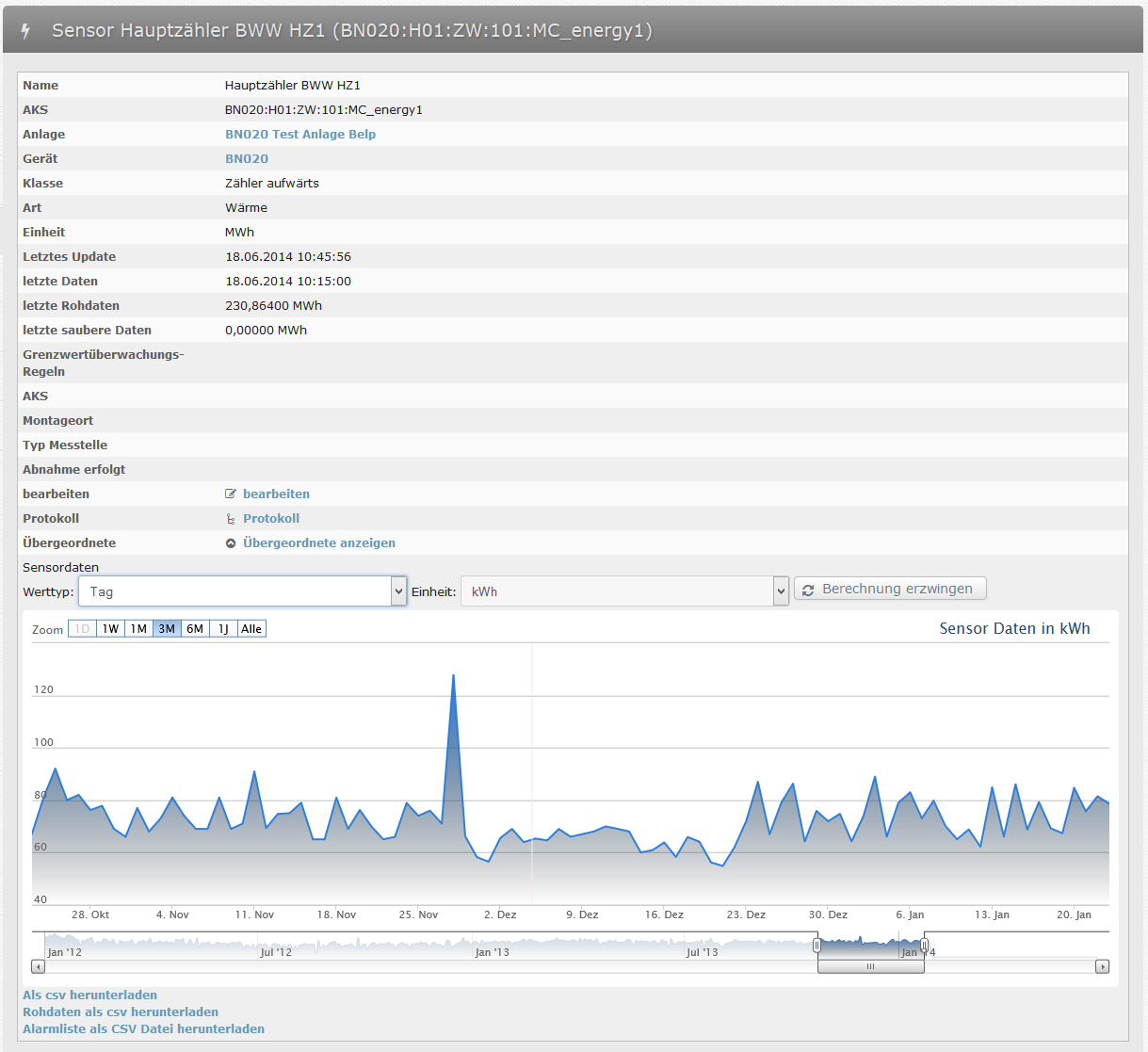Click the 6. Jan x-axis label

tap(910, 914)
